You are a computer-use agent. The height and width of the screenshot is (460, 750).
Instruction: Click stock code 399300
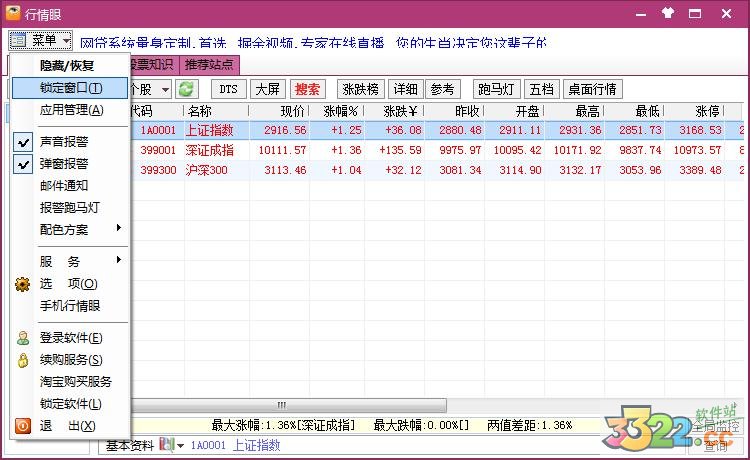pyautogui.click(x=158, y=170)
